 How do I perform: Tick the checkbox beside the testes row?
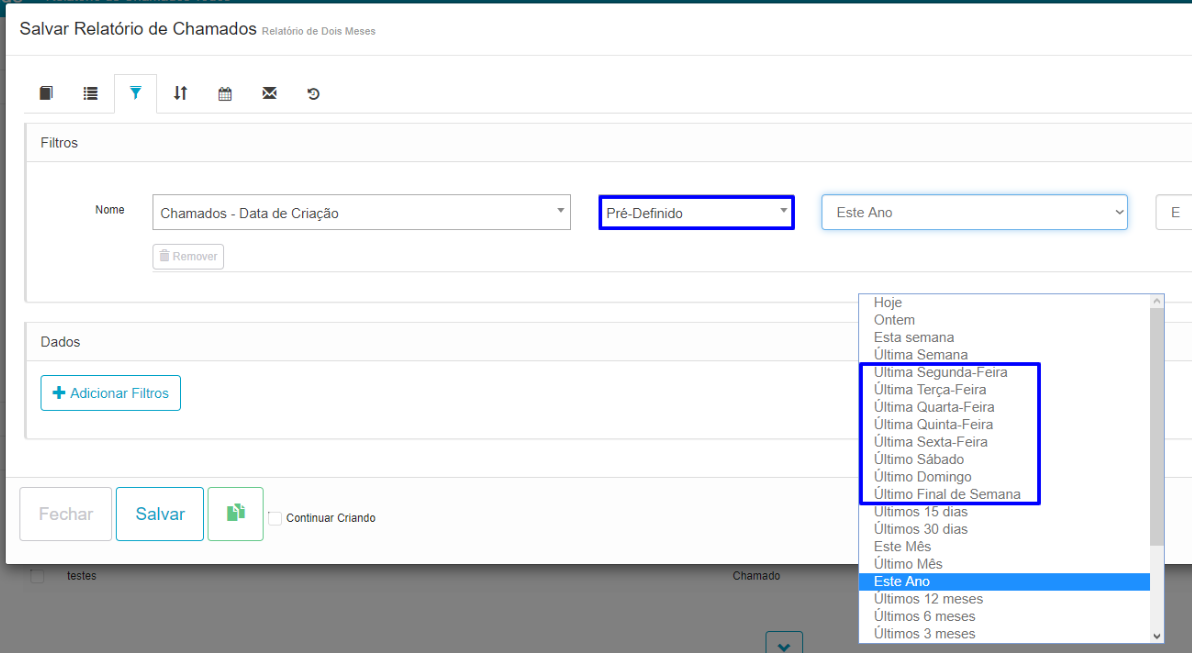click(x=36, y=575)
